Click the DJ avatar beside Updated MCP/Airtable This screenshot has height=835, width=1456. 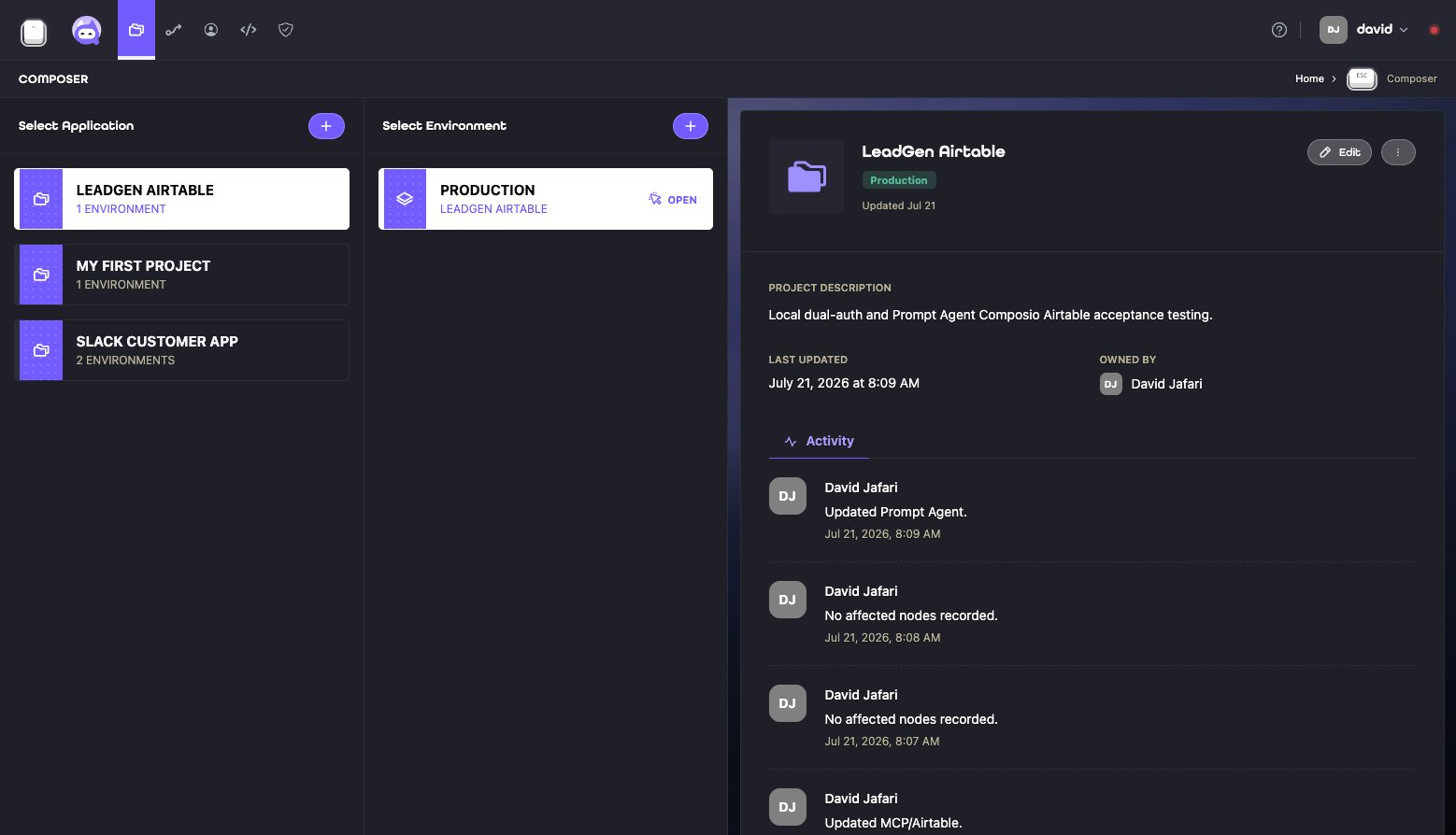(788, 807)
